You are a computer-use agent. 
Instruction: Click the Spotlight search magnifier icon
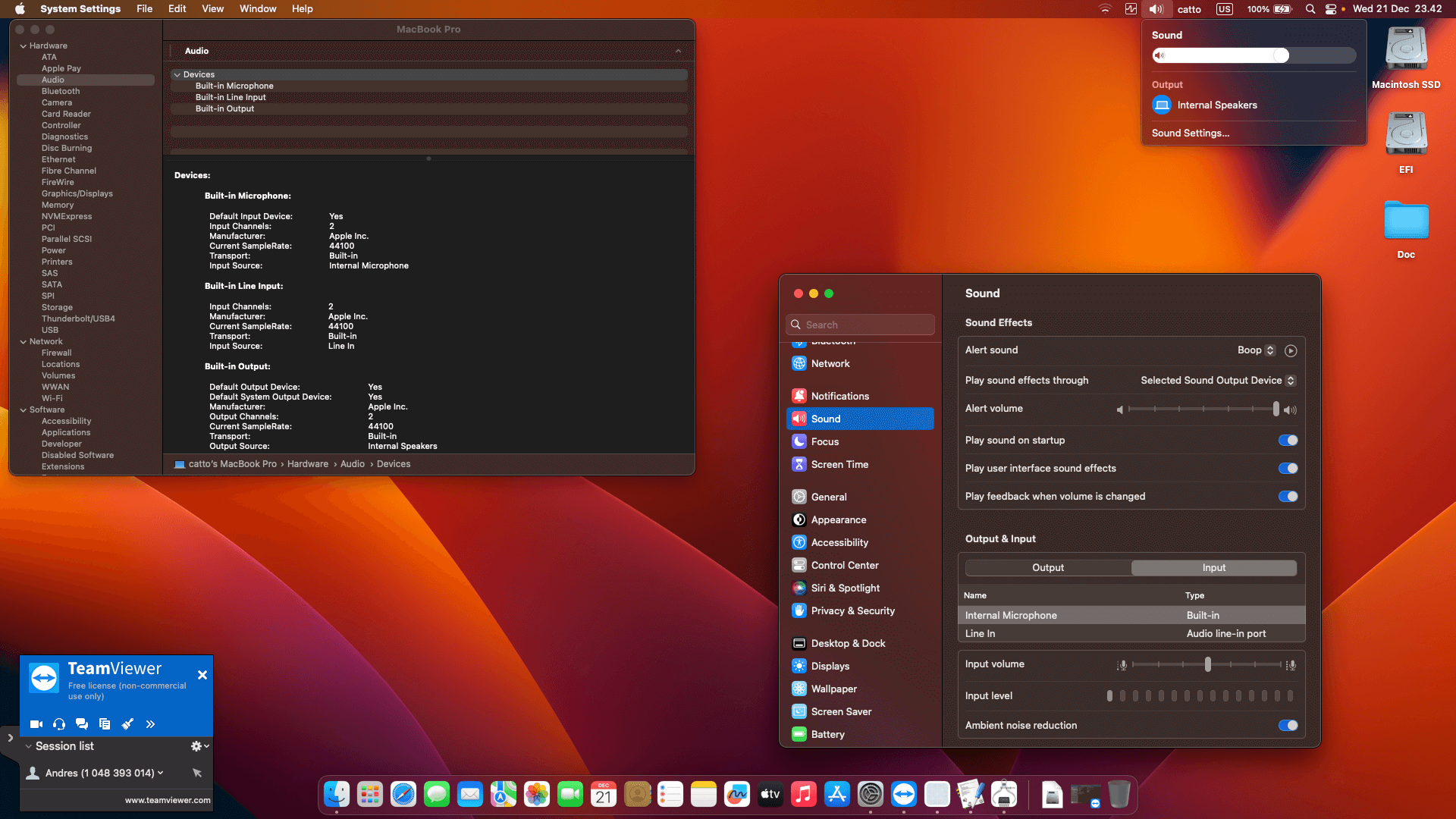[1310, 9]
